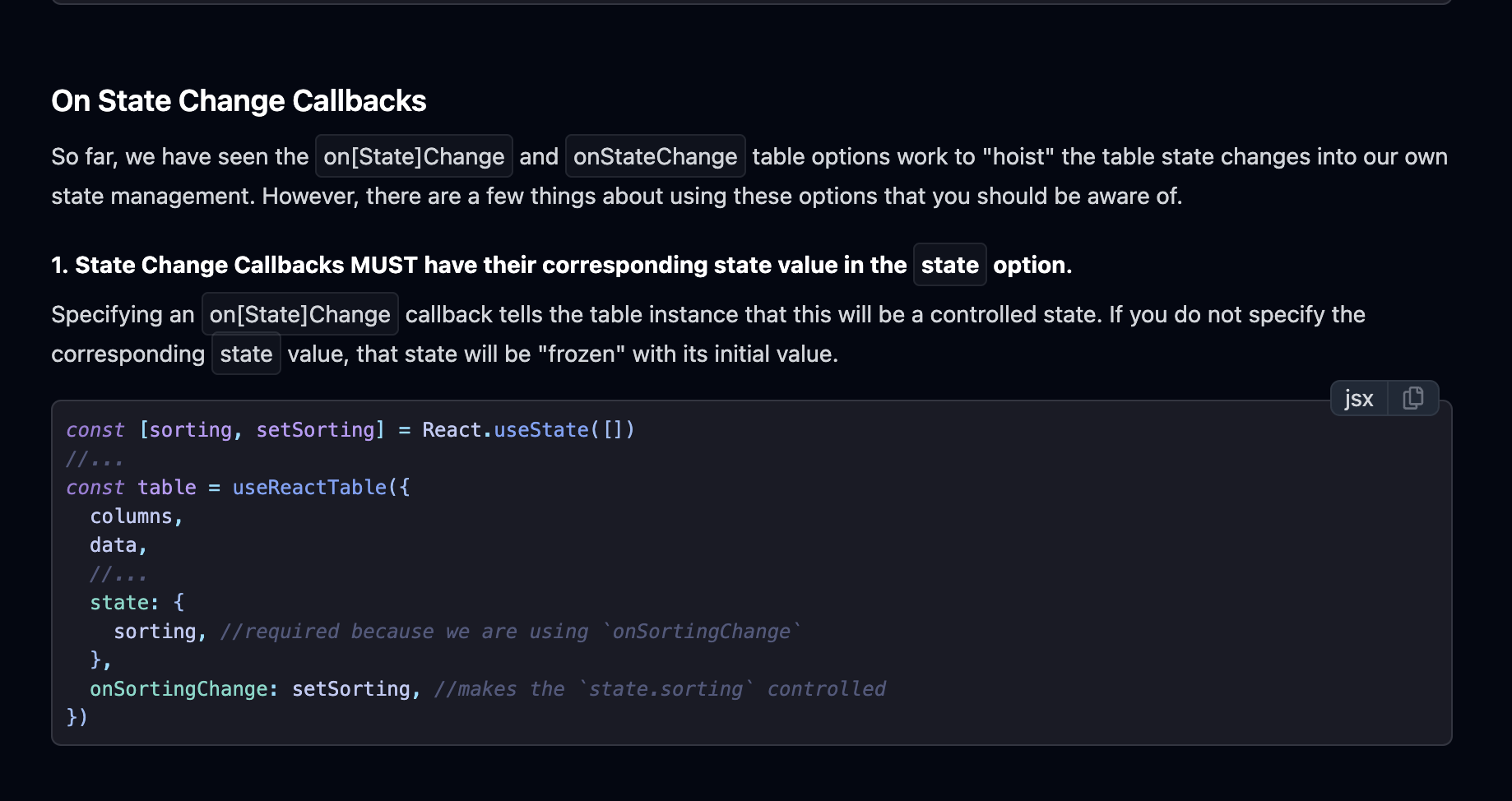Screen dimensions: 1512x801
Task: Click the 'columns,' line in the code
Action: [x=137, y=516]
